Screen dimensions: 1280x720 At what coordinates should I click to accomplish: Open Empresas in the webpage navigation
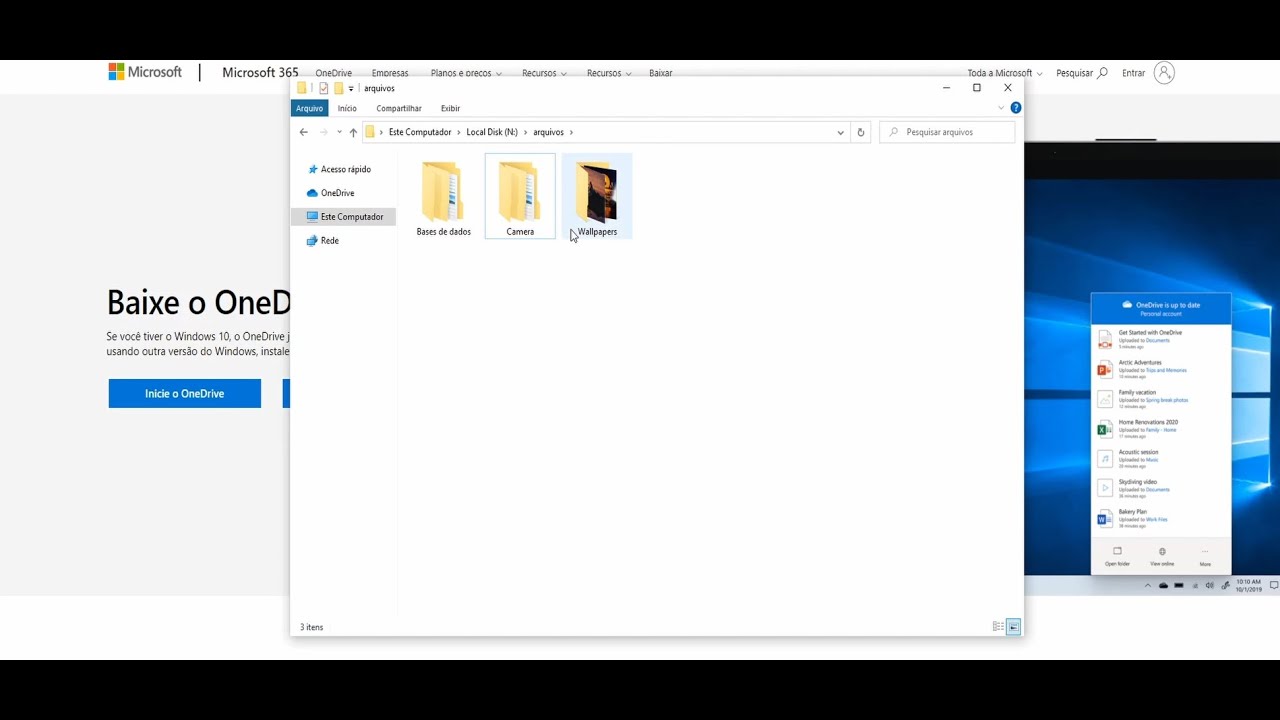pyautogui.click(x=390, y=73)
